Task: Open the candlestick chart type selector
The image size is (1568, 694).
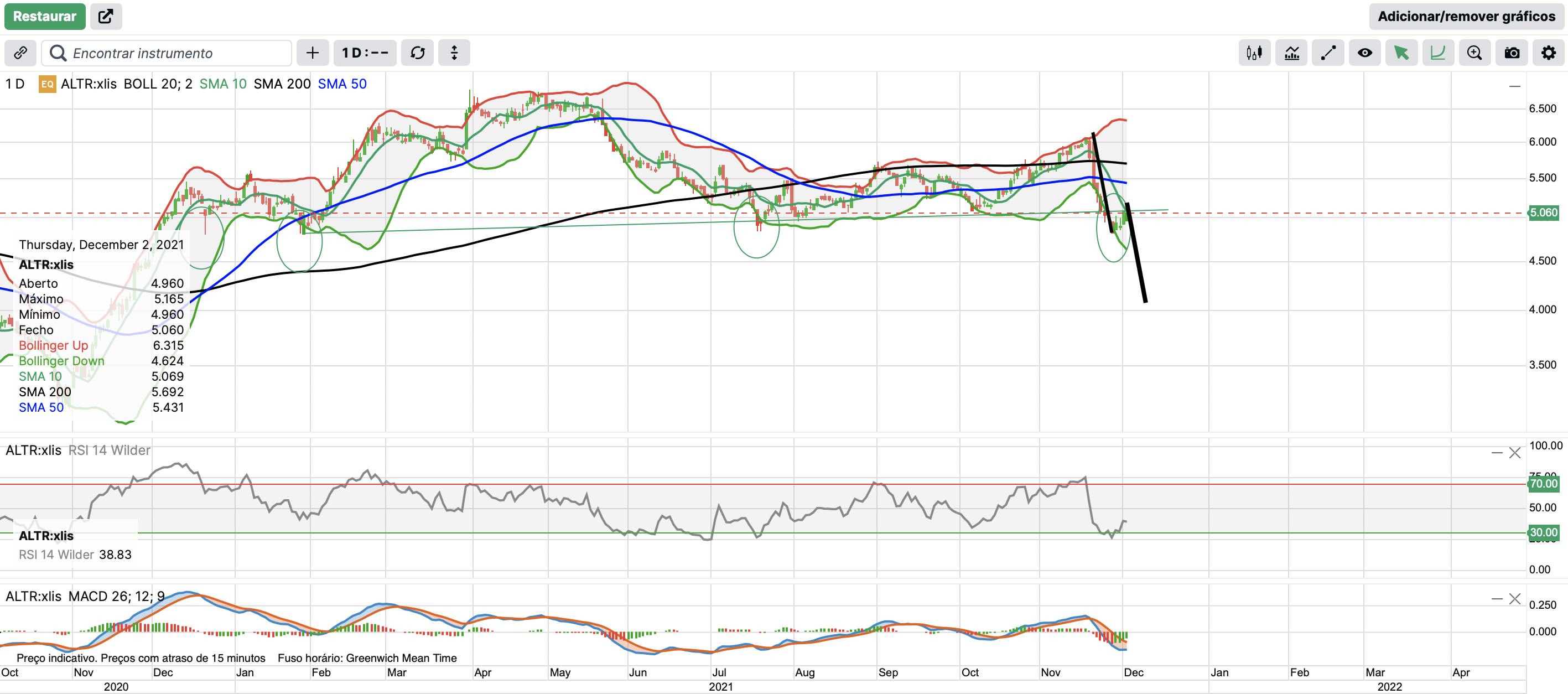Action: click(1254, 53)
